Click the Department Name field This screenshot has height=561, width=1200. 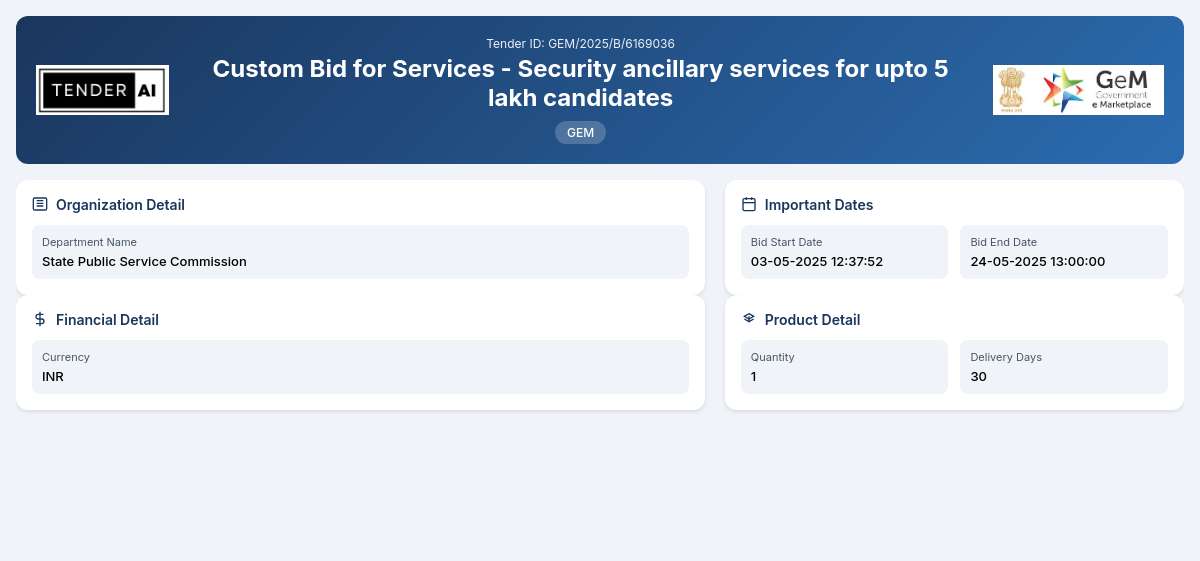pos(360,252)
